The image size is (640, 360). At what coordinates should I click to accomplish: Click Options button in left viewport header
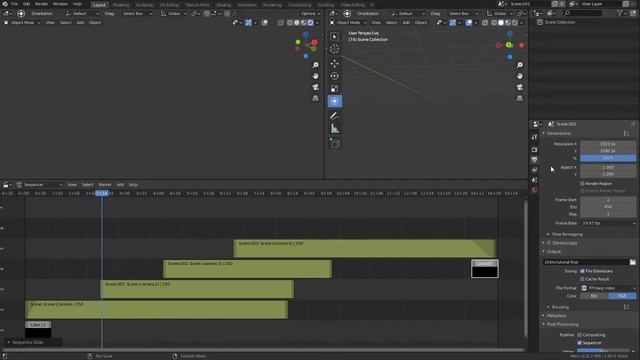coord(310,13)
